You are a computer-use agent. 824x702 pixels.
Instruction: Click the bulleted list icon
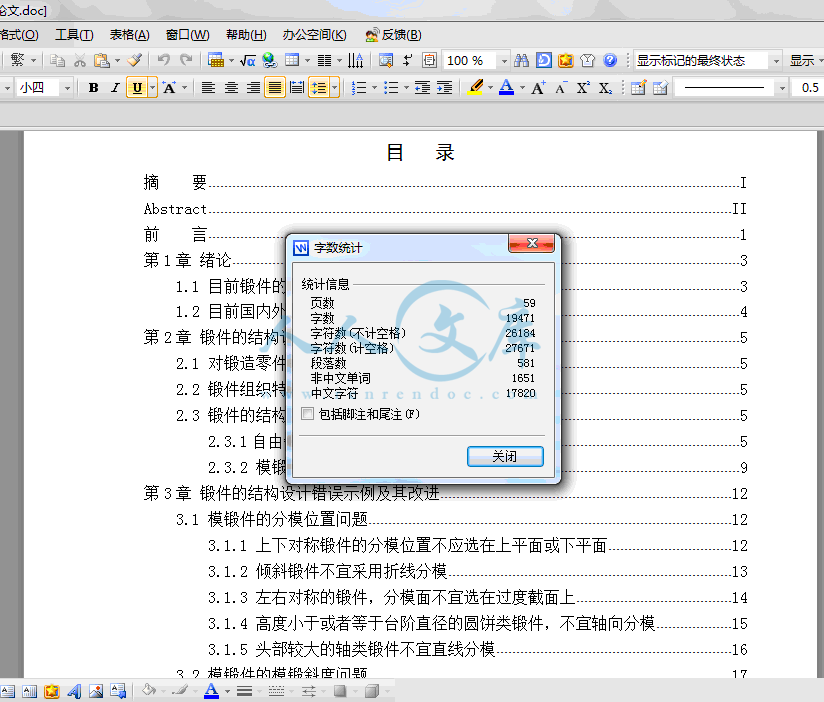tap(390, 88)
